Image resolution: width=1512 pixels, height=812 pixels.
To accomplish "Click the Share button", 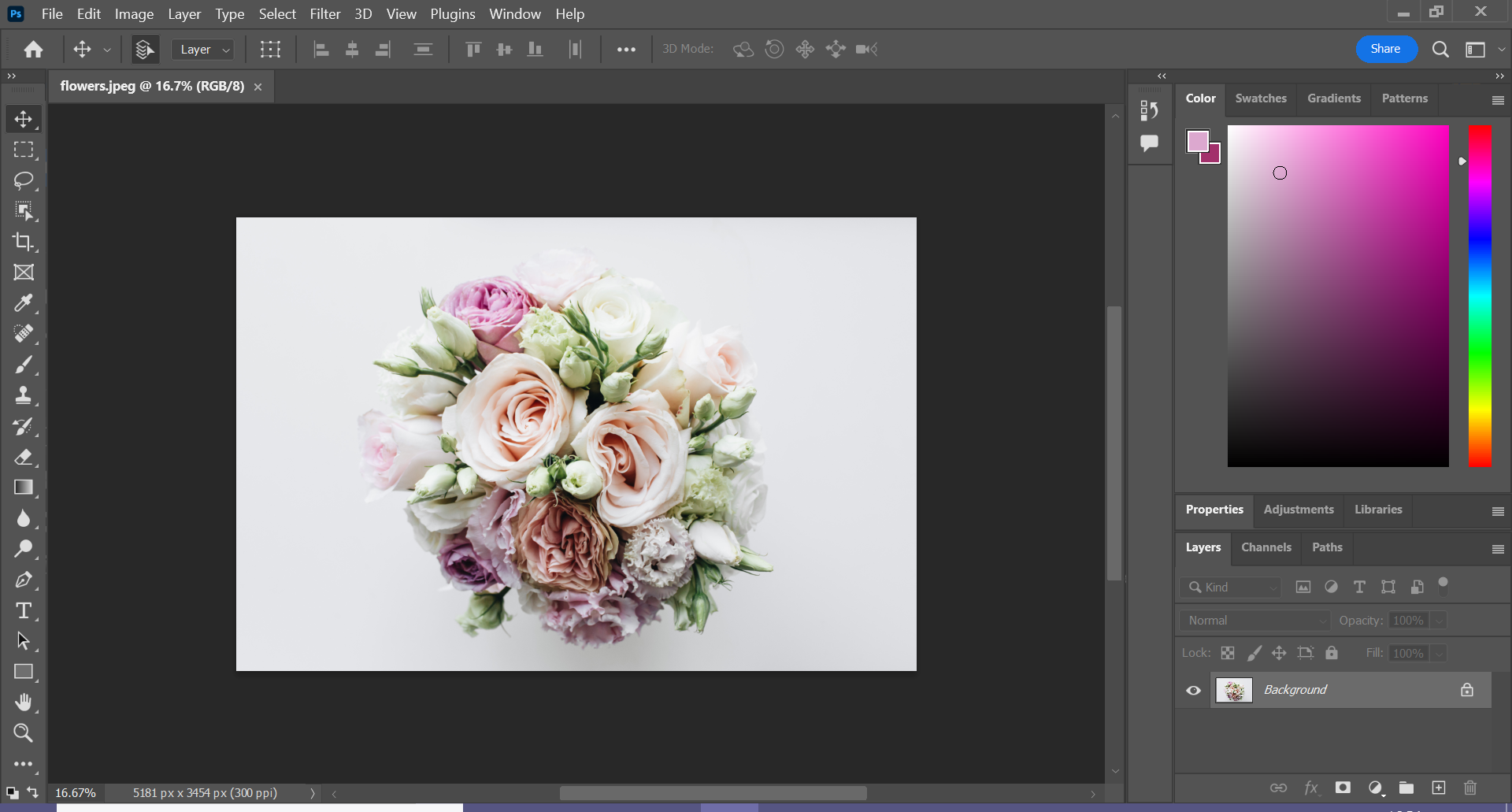I will click(1386, 49).
